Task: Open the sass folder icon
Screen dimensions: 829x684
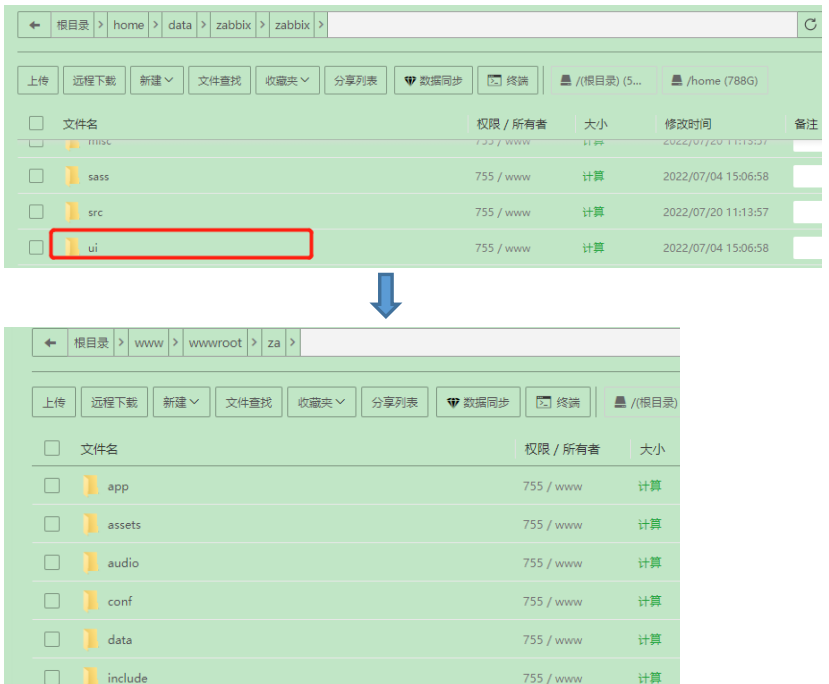Action: click(x=72, y=176)
